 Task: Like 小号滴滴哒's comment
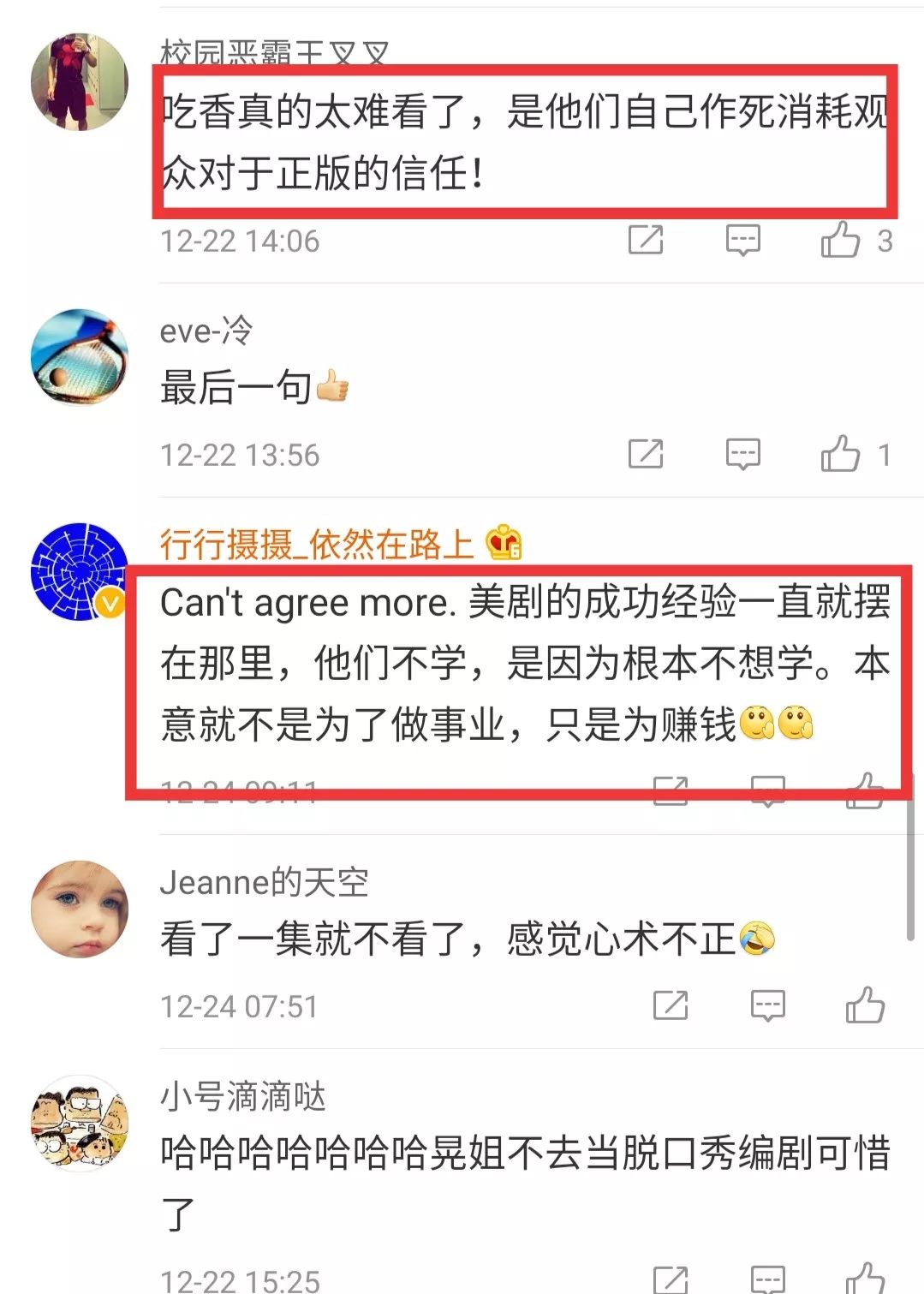point(865,1279)
